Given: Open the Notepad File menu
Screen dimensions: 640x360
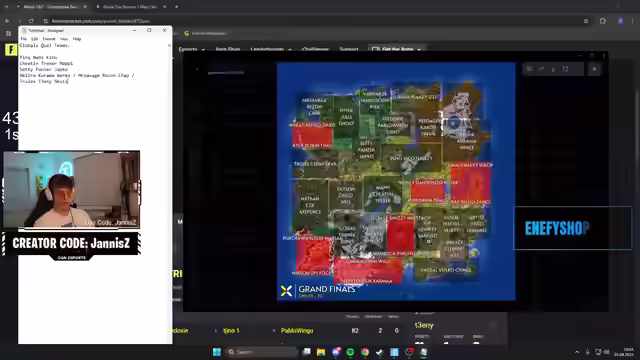Looking at the screenshot, I should [24, 39].
